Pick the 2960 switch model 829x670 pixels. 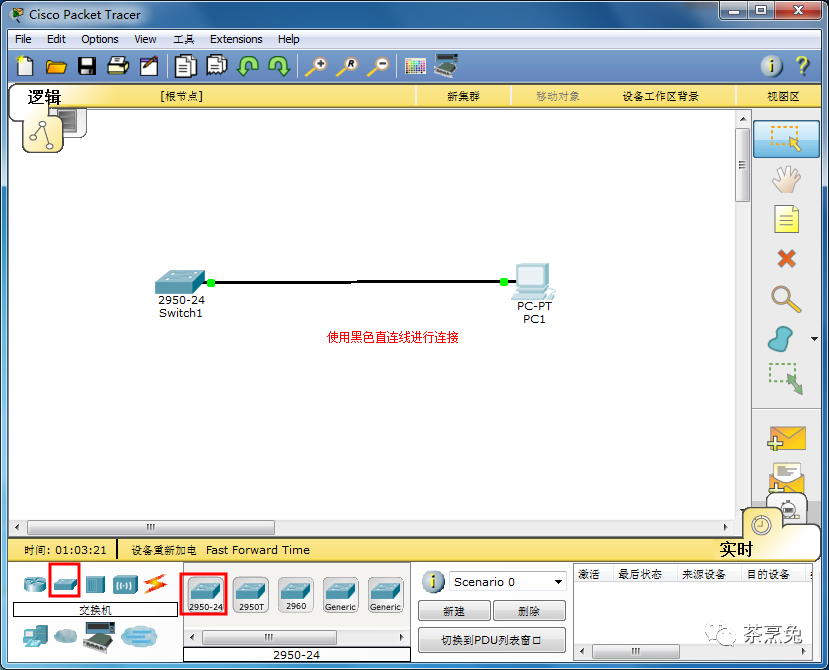[x=296, y=594]
